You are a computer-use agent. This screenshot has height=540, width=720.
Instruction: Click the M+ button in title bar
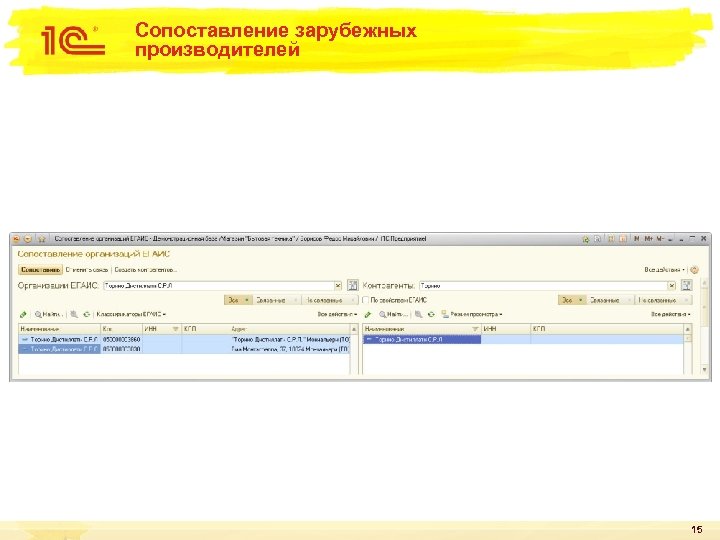pyautogui.click(x=648, y=239)
